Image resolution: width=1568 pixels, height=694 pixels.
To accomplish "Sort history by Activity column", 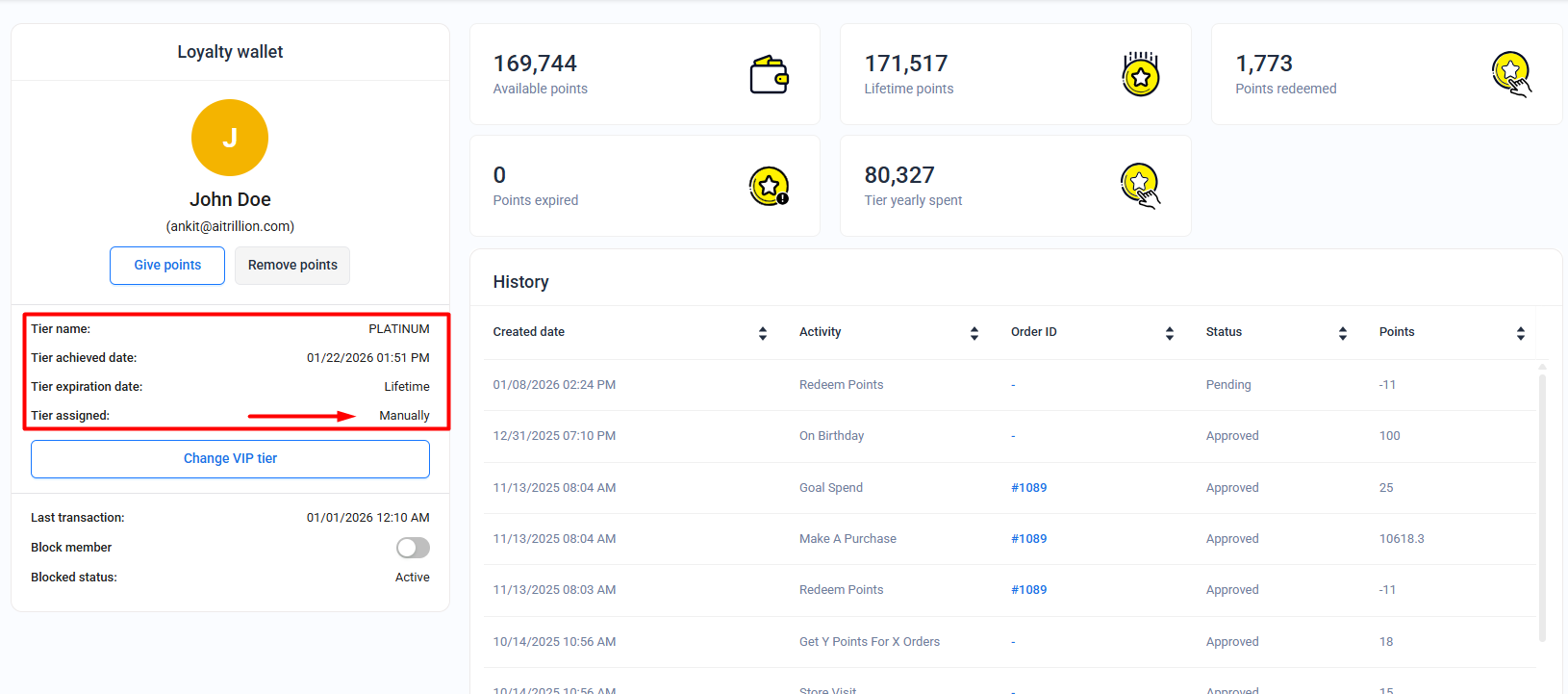I will [x=974, y=333].
